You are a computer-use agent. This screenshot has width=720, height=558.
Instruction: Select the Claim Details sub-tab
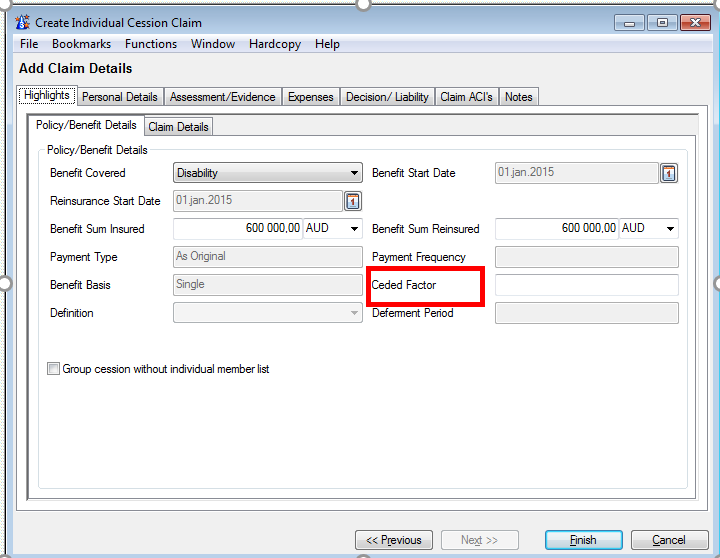coord(178,127)
